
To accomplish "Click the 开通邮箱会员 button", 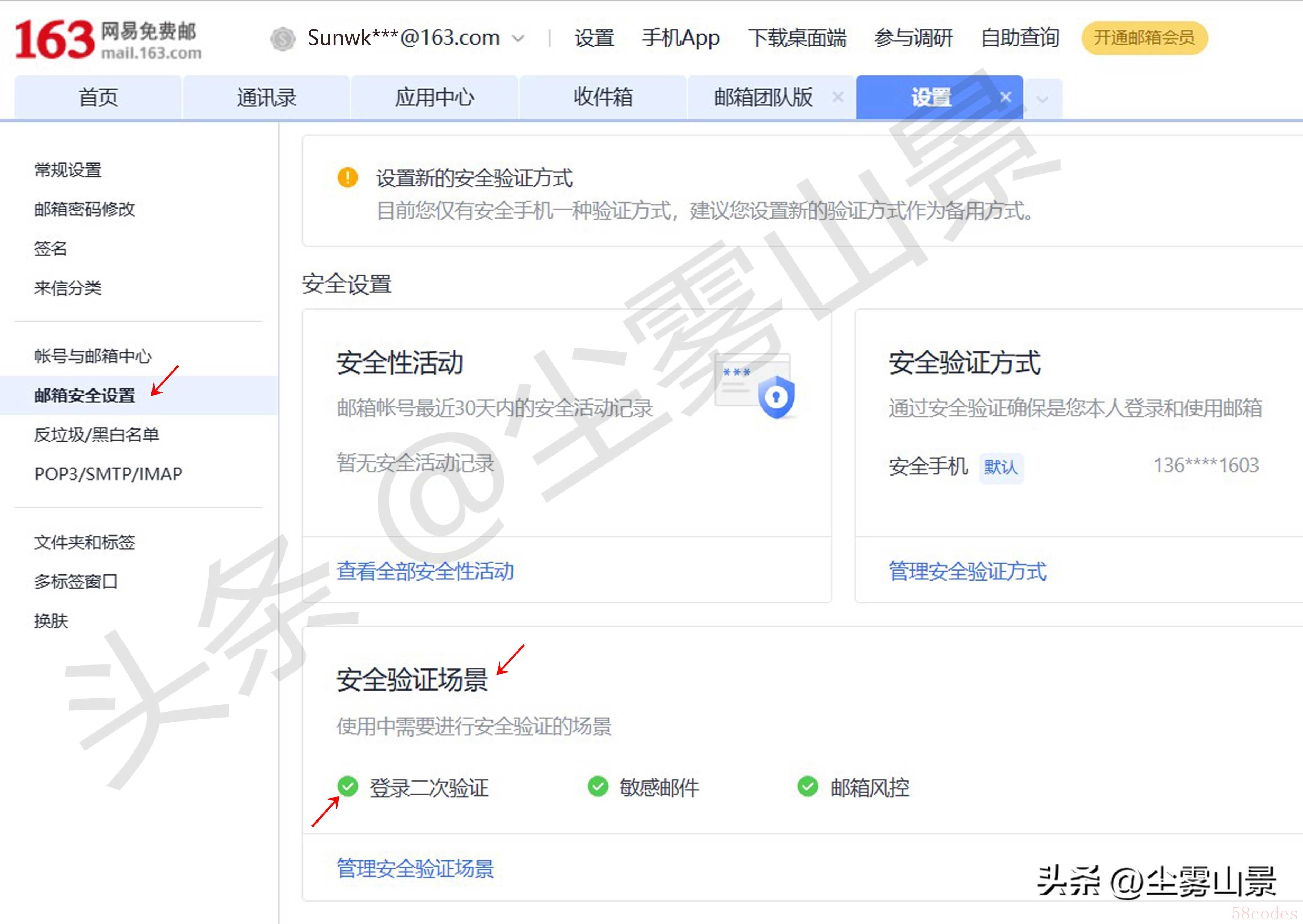I will pos(1144,38).
